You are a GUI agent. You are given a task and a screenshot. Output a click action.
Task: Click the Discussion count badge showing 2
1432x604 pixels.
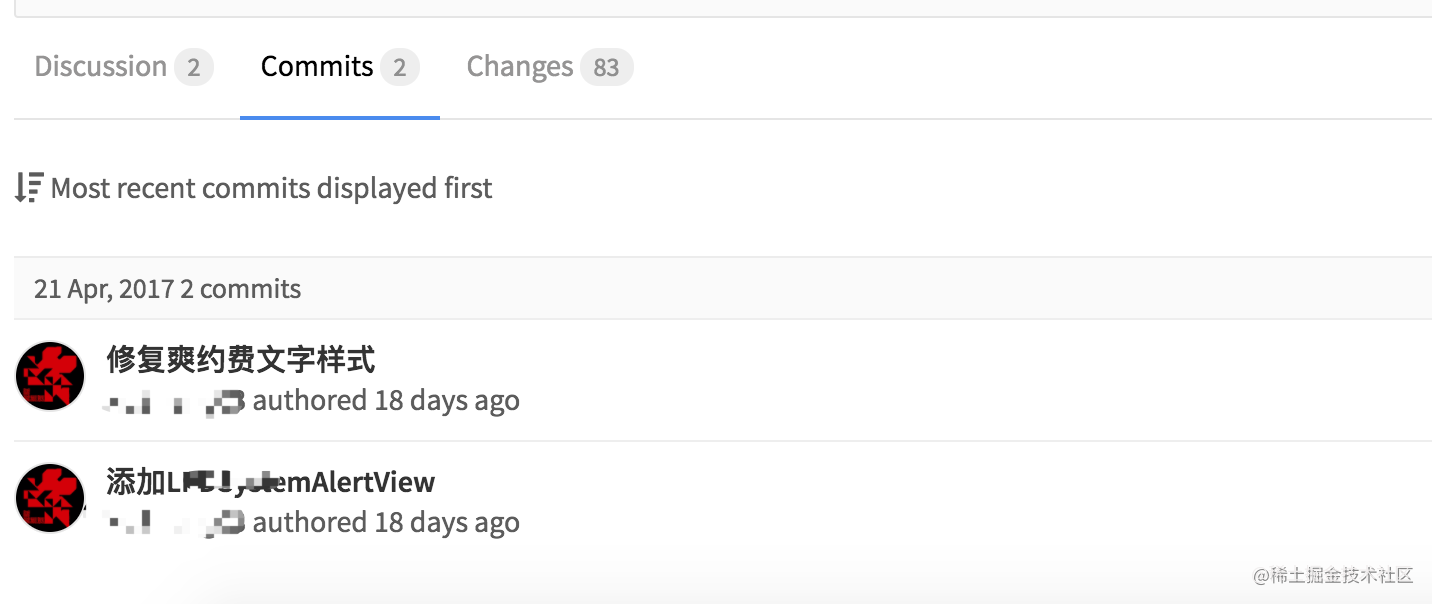194,68
